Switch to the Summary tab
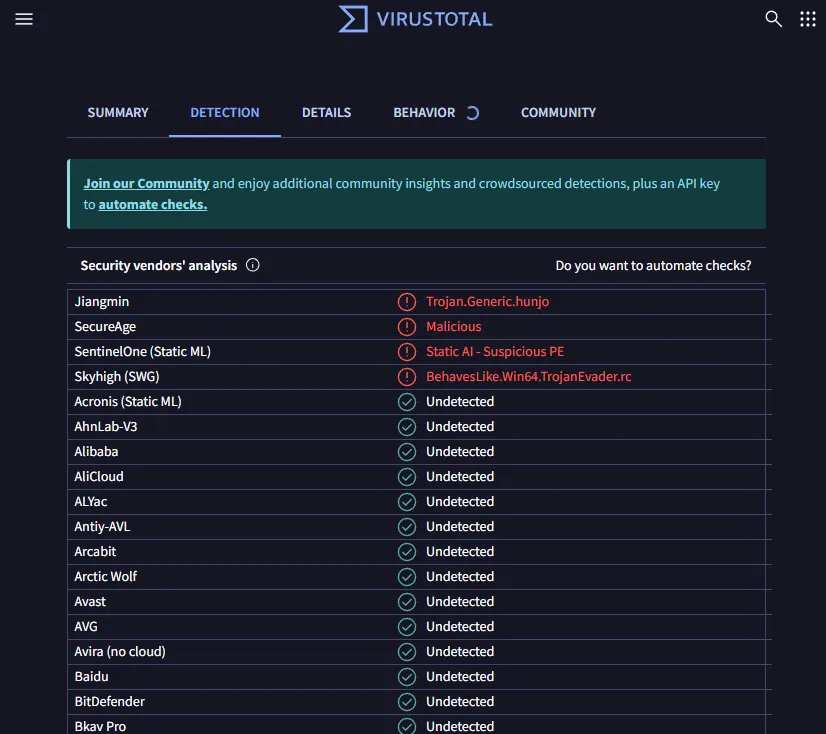Screen dimensions: 826x734 (118, 113)
